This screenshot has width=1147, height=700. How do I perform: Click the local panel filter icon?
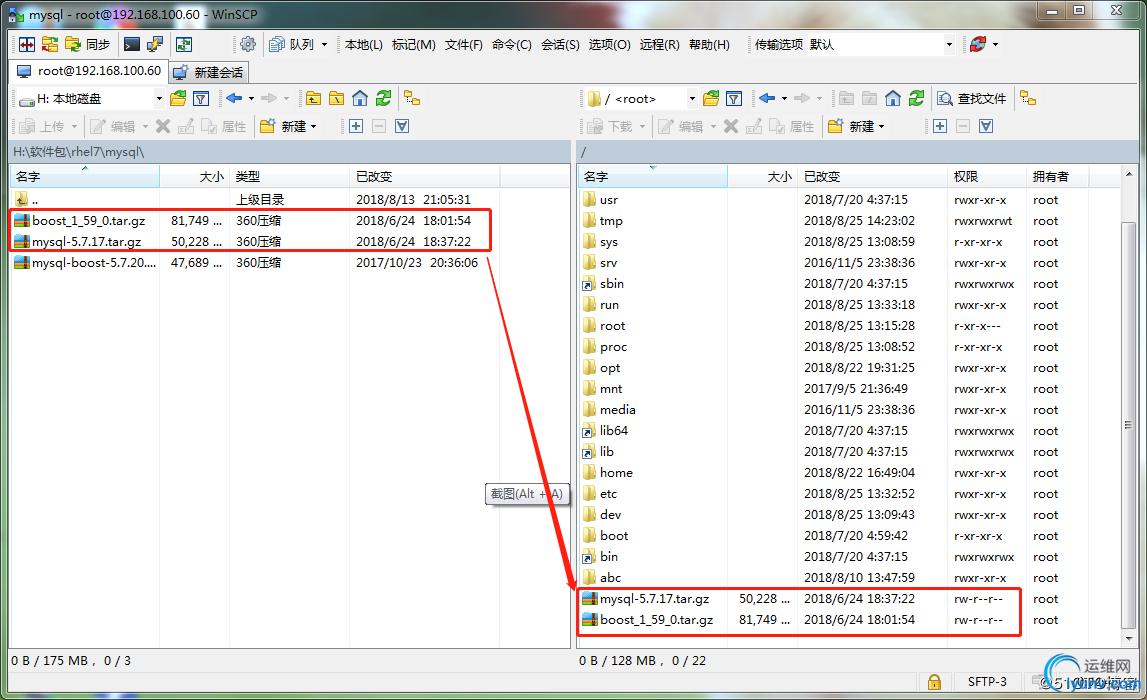point(201,98)
